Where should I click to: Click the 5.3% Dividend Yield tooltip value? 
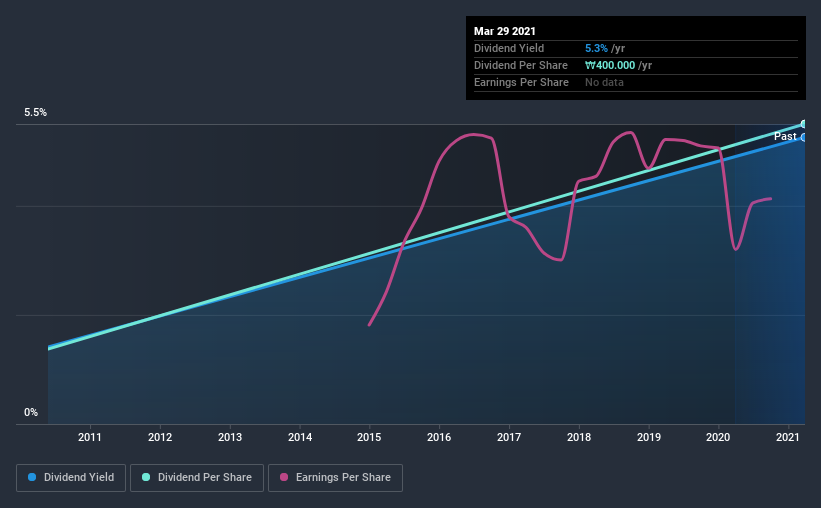click(x=596, y=48)
